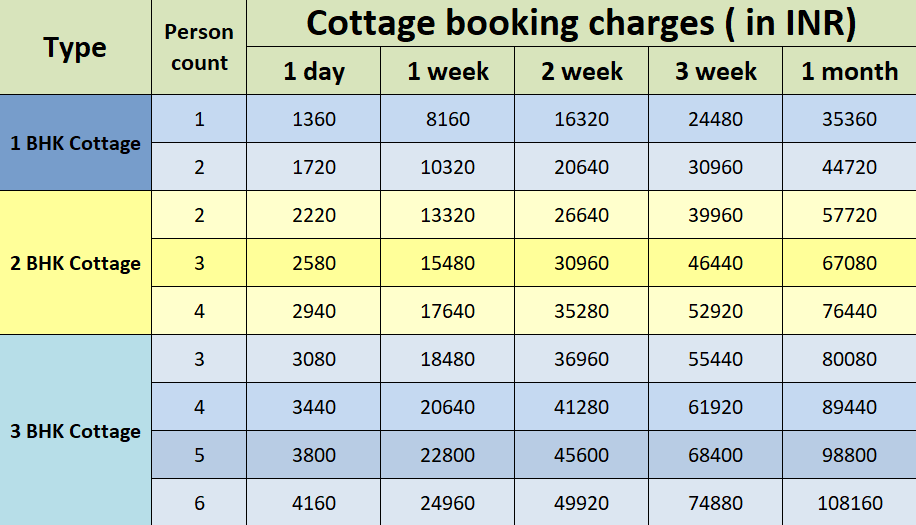916x525 pixels.
Task: Select the cell with value 10320
Action: pos(448,167)
